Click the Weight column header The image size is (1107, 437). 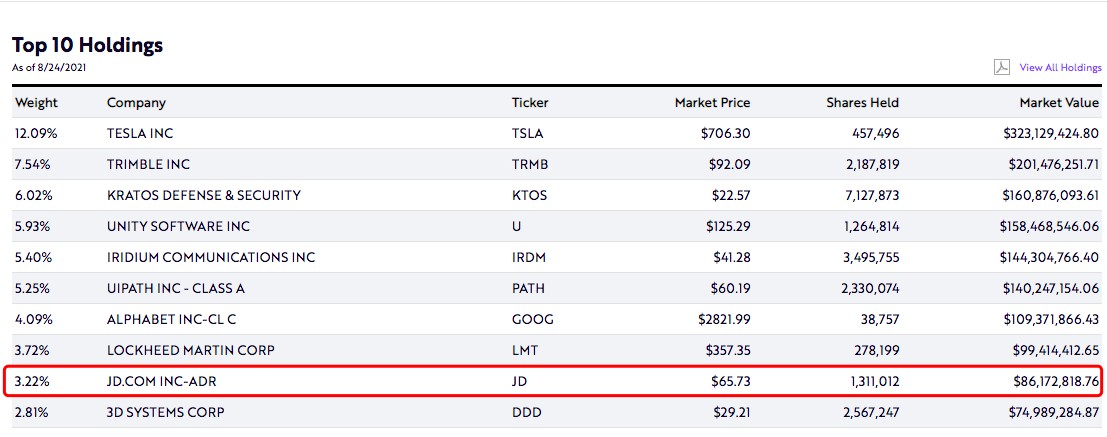pos(36,103)
